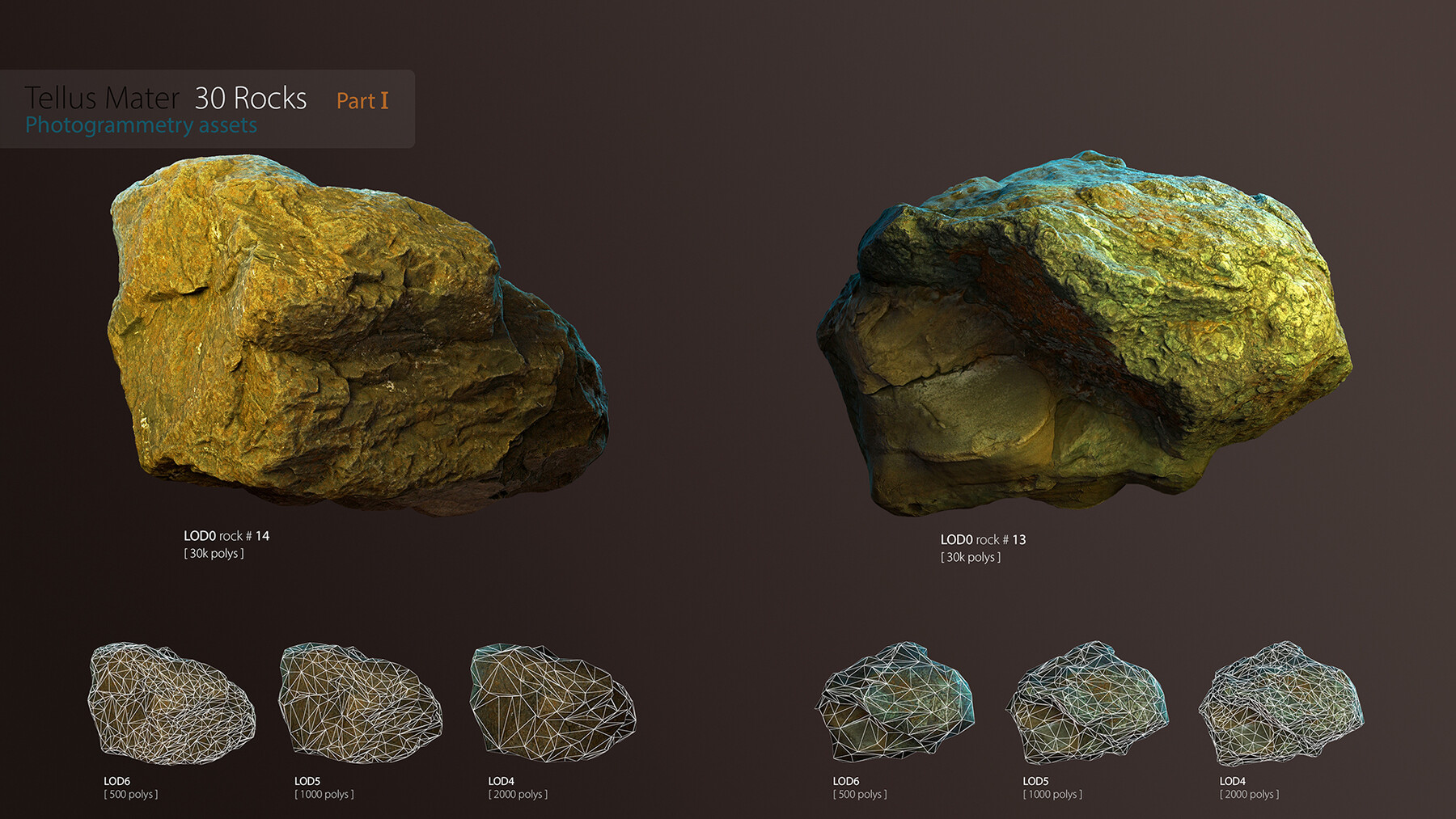1456x819 pixels.
Task: Click the "LOD4" label below rock 14 wireframes
Action: pos(502,781)
